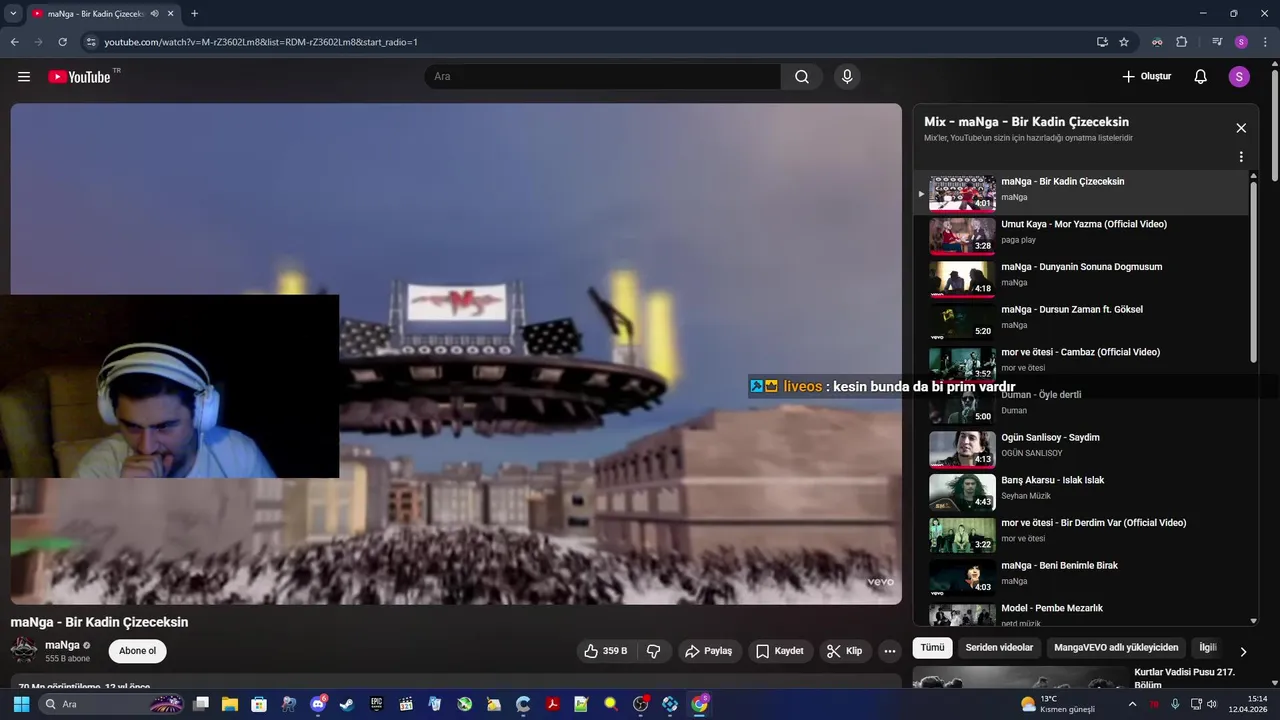Subscribe with Abone ol button
The height and width of the screenshot is (720, 1280).
[138, 651]
